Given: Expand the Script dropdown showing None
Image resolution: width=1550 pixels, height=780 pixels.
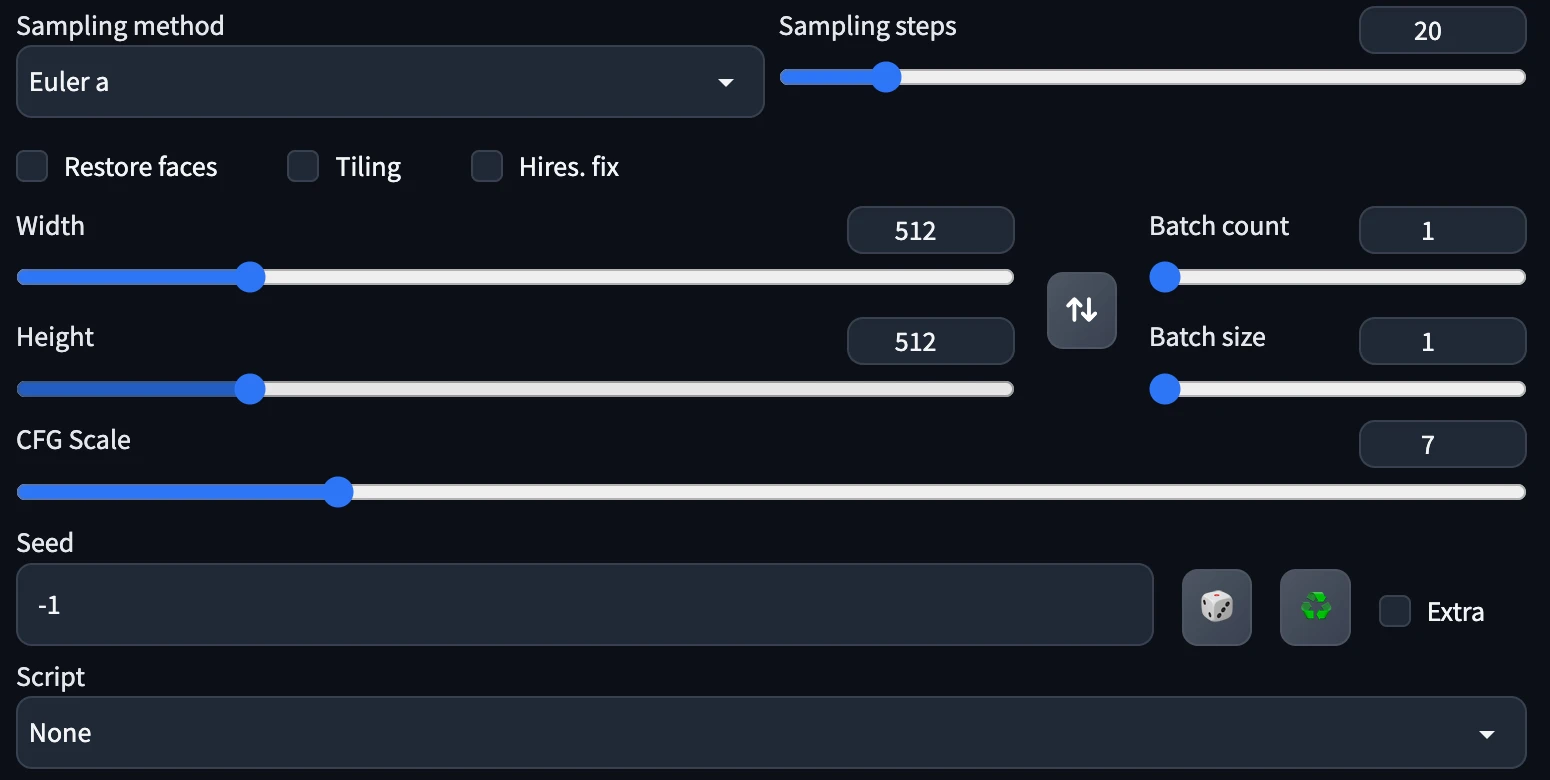Looking at the screenshot, I should [x=771, y=733].
